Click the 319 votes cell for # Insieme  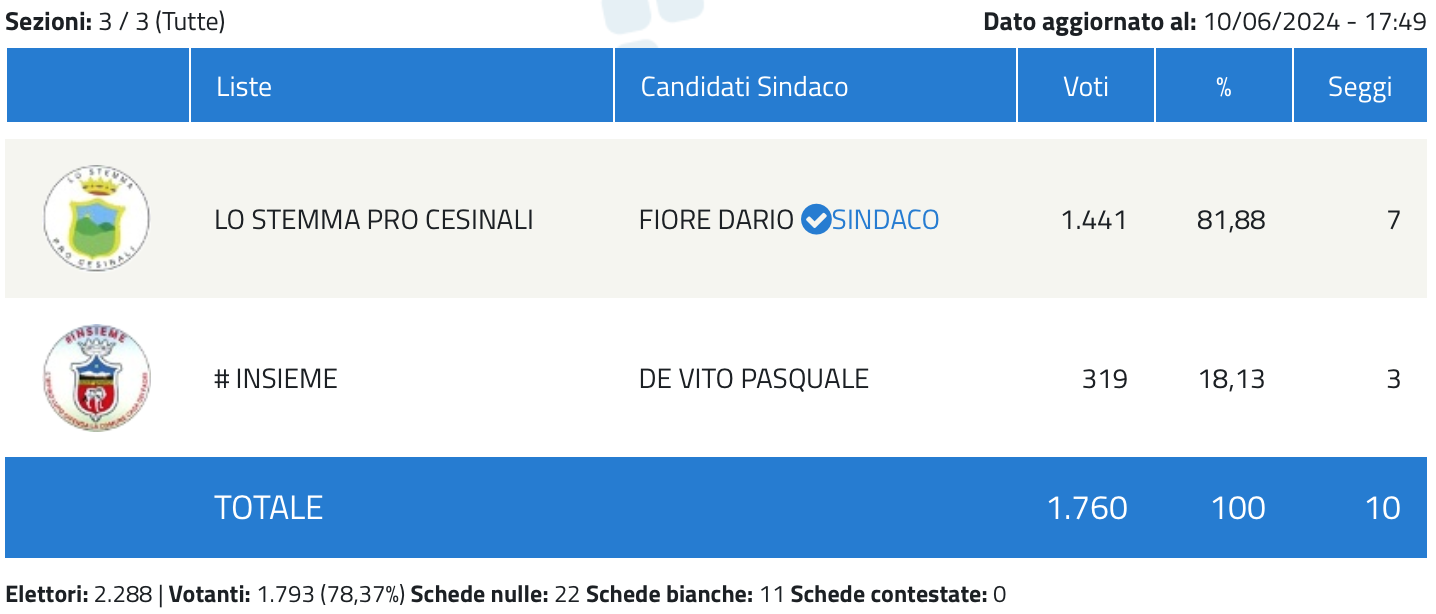coord(1105,379)
